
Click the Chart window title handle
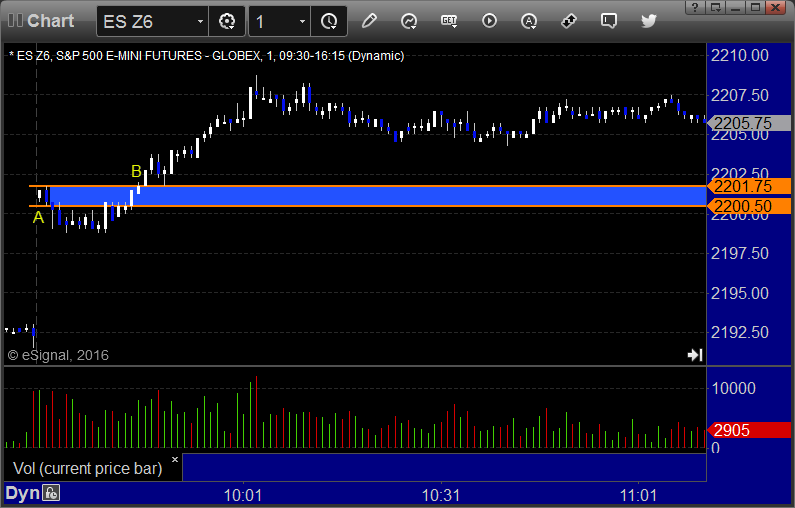pyautogui.click(x=41, y=21)
